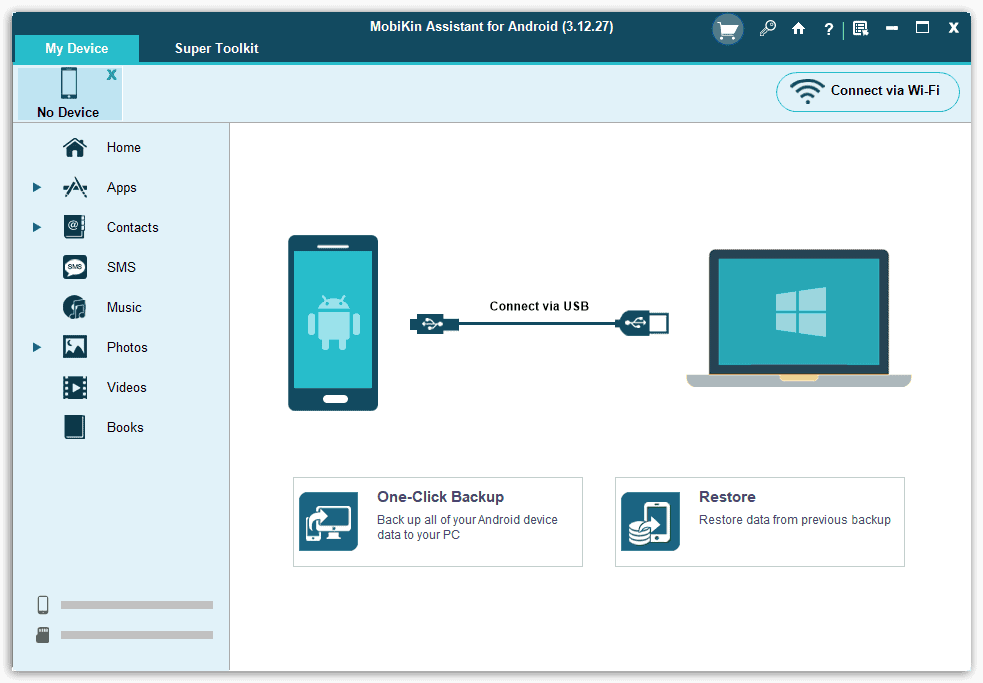Click the Contacts address book icon
Screen dimensions: 983x683
75,227
